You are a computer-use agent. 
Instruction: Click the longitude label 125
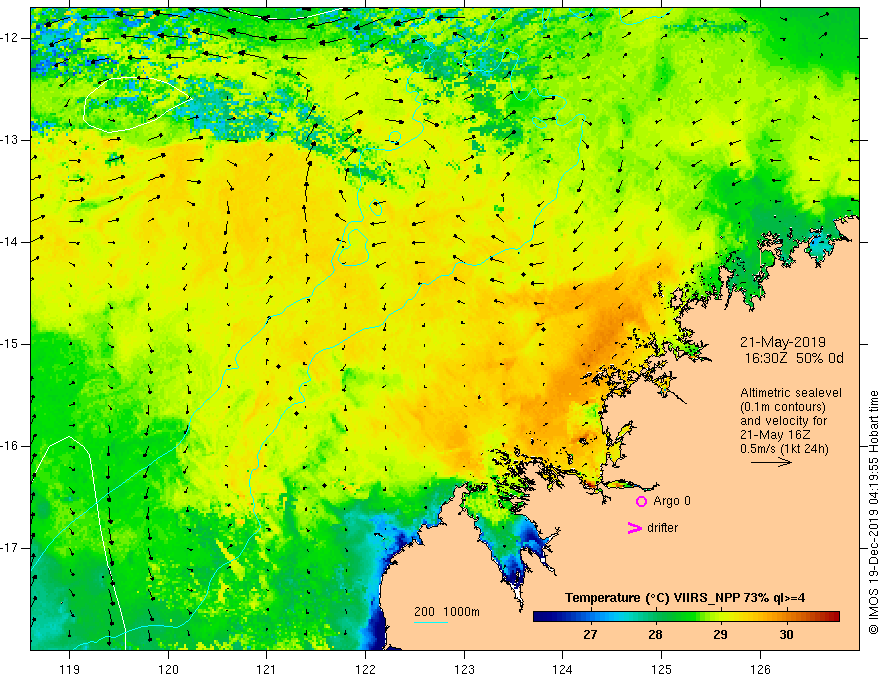tap(662, 669)
